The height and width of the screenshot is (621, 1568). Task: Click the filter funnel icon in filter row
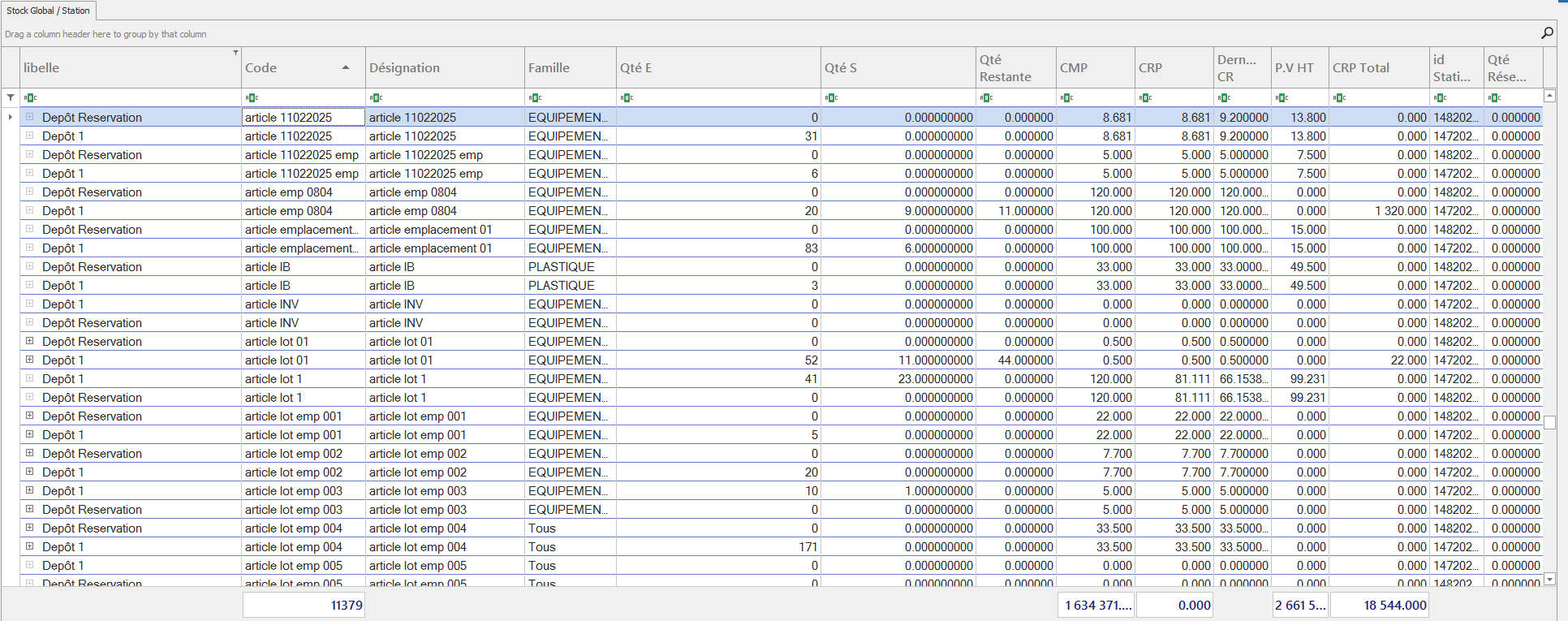click(11, 97)
